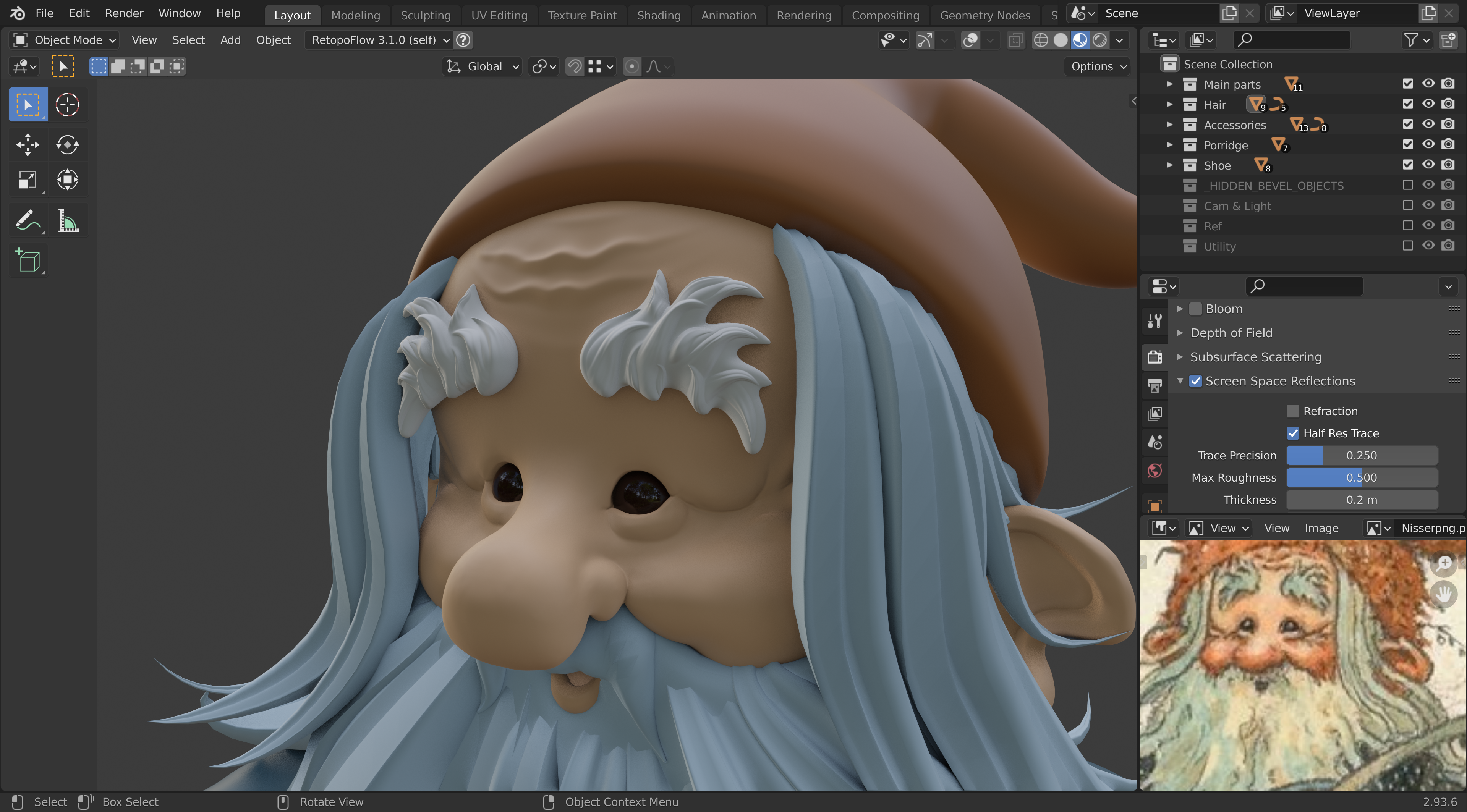1467x812 pixels.
Task: Select the Scale tool
Action: 28,180
